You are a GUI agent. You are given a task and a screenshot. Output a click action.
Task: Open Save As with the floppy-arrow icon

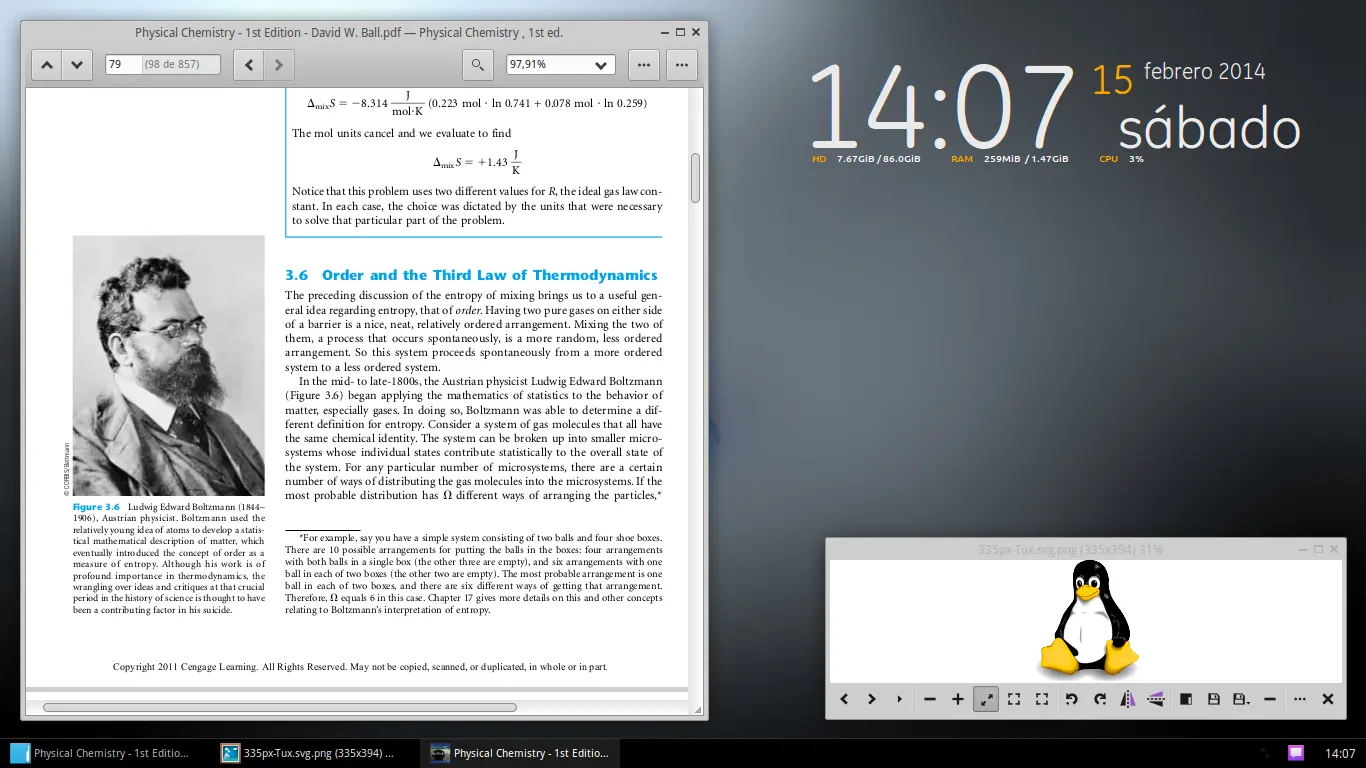point(1242,699)
